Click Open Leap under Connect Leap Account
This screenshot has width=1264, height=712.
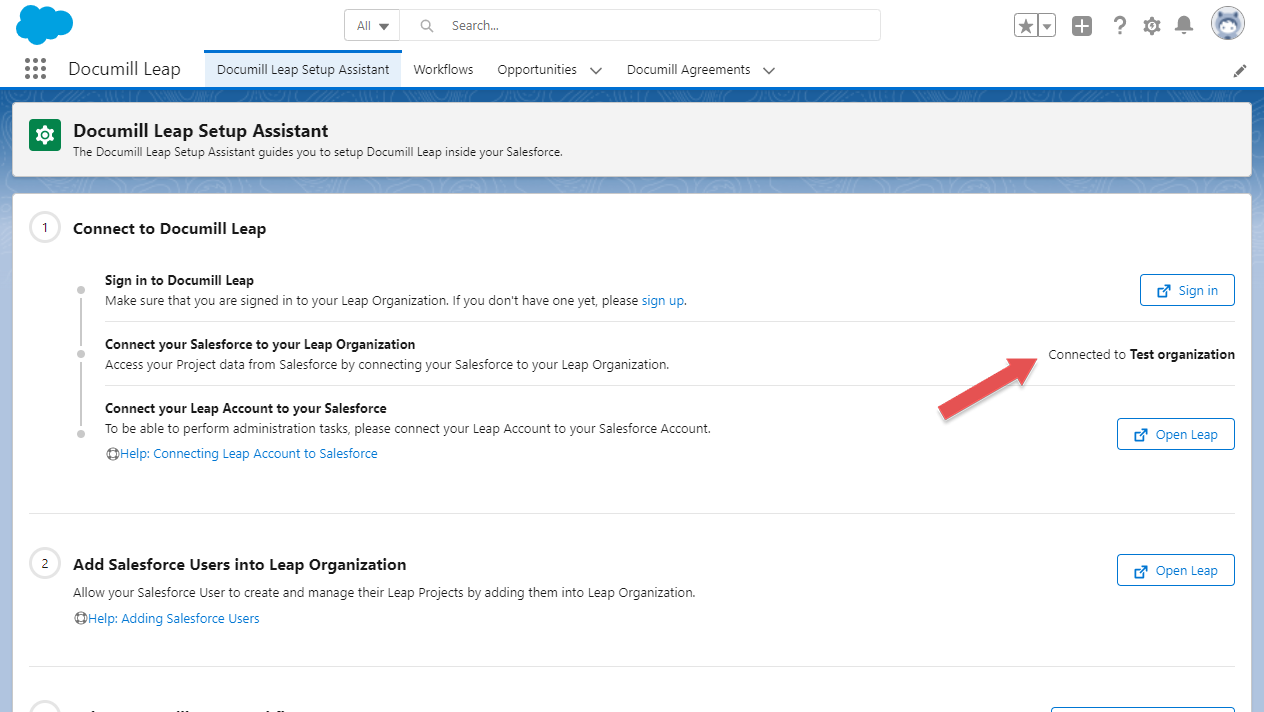(x=1175, y=434)
